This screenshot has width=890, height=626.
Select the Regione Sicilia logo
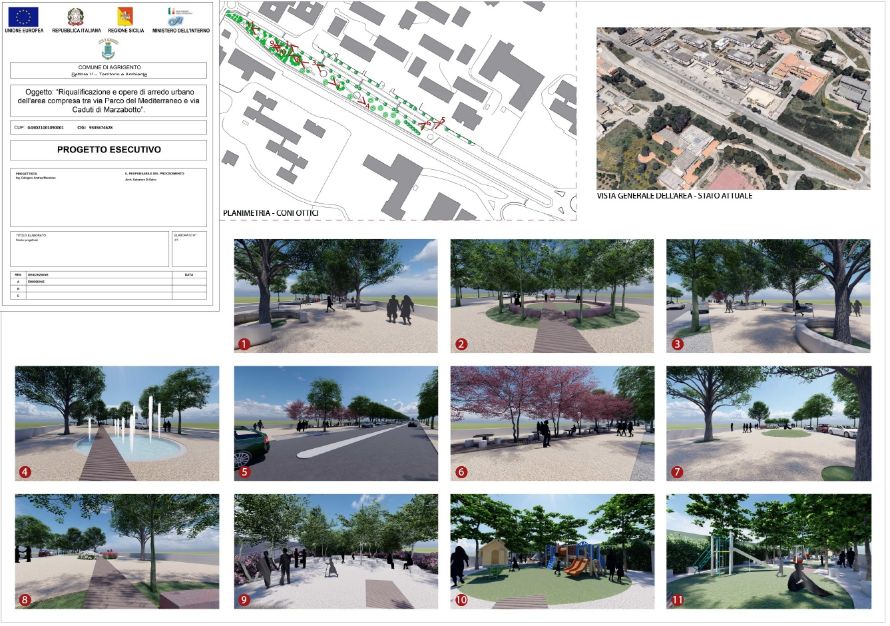click(x=126, y=17)
